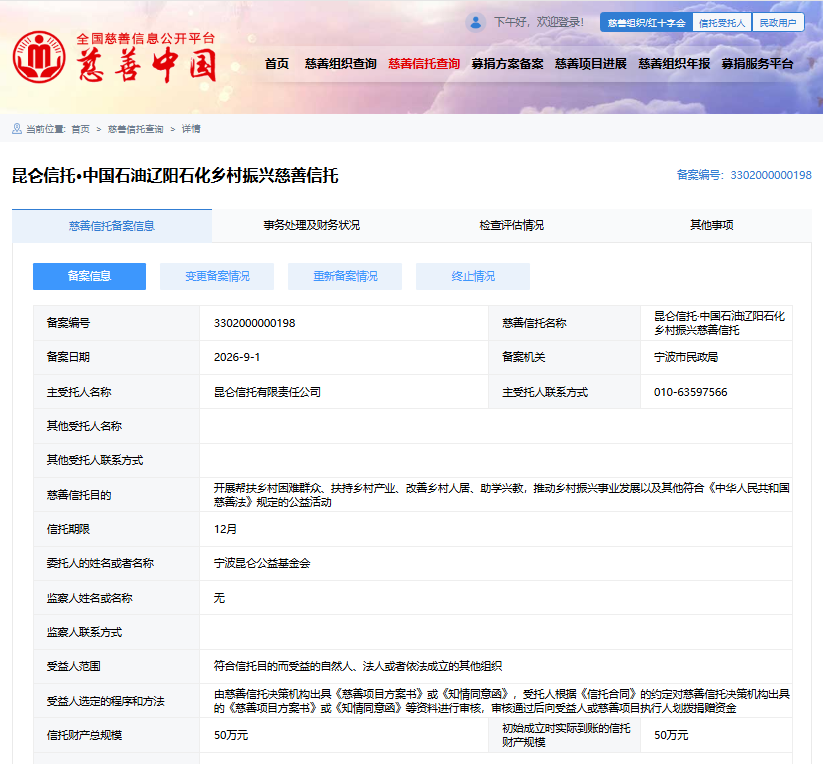Image resolution: width=823 pixels, height=764 pixels.
Task: Click the table cell value 3302000000198
Action: click(255, 323)
